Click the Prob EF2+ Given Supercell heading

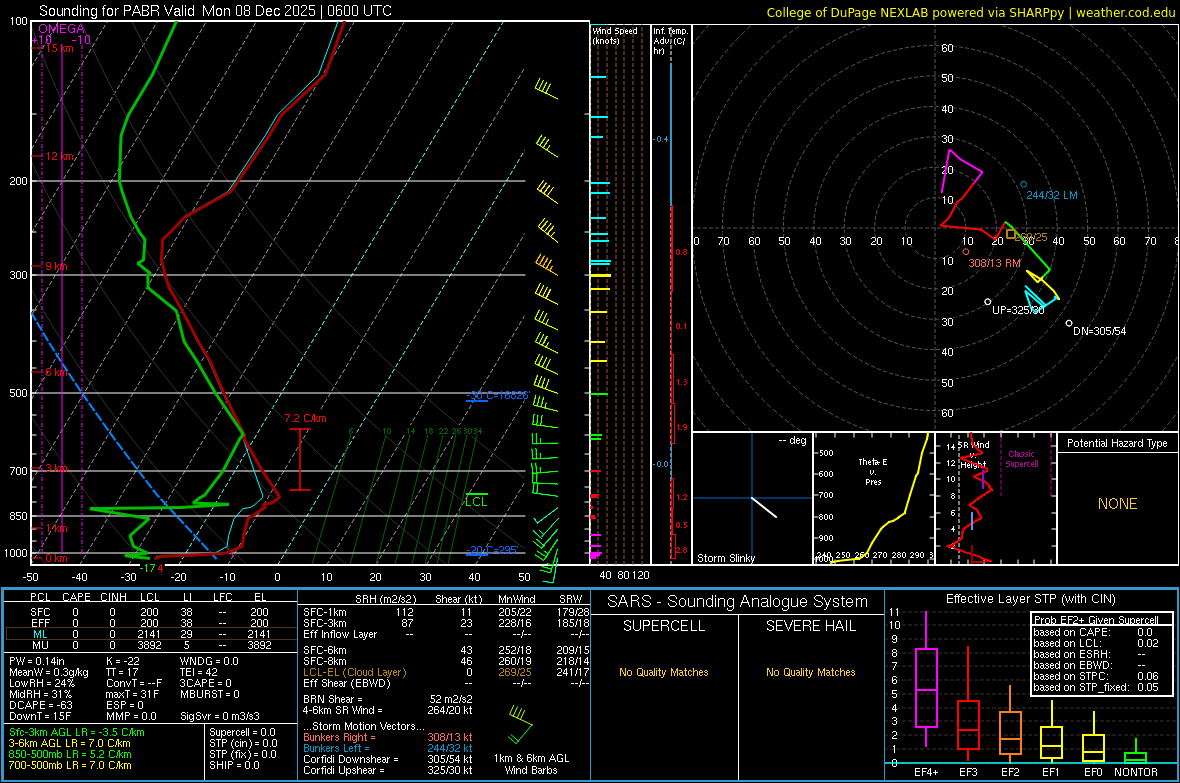1095,620
